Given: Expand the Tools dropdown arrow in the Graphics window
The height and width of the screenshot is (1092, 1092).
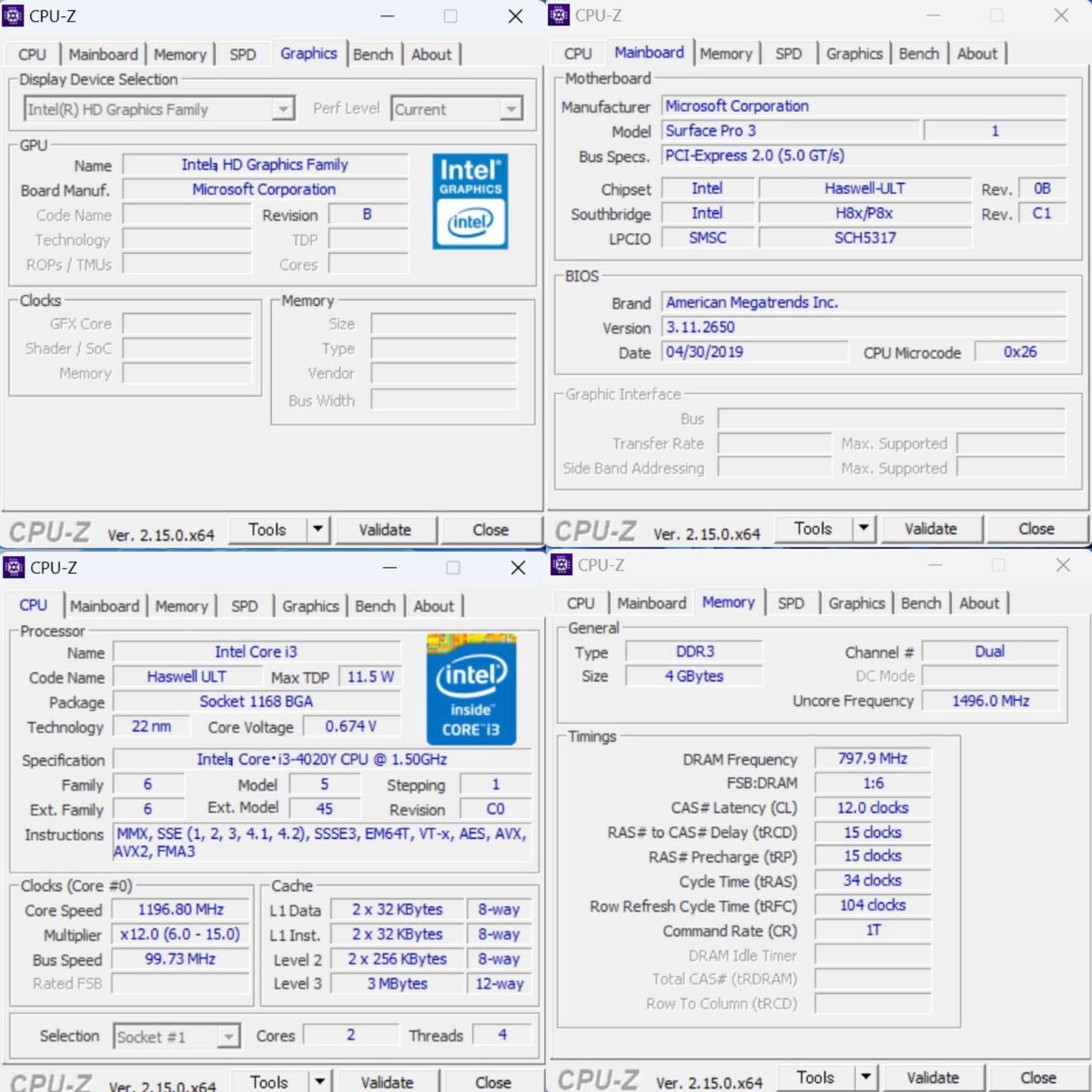Looking at the screenshot, I should click(x=318, y=530).
